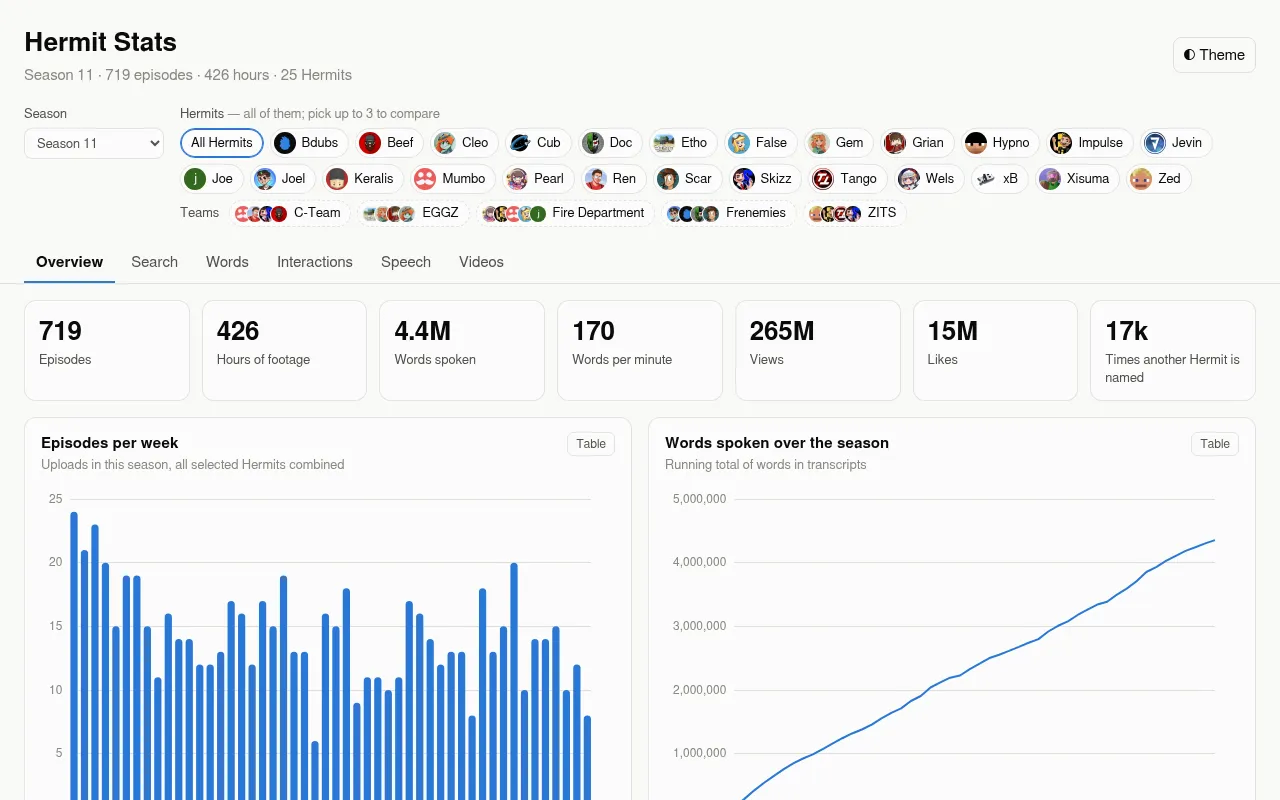Show Table for Episodes per week
Viewport: 1280px width, 800px height.
[591, 444]
